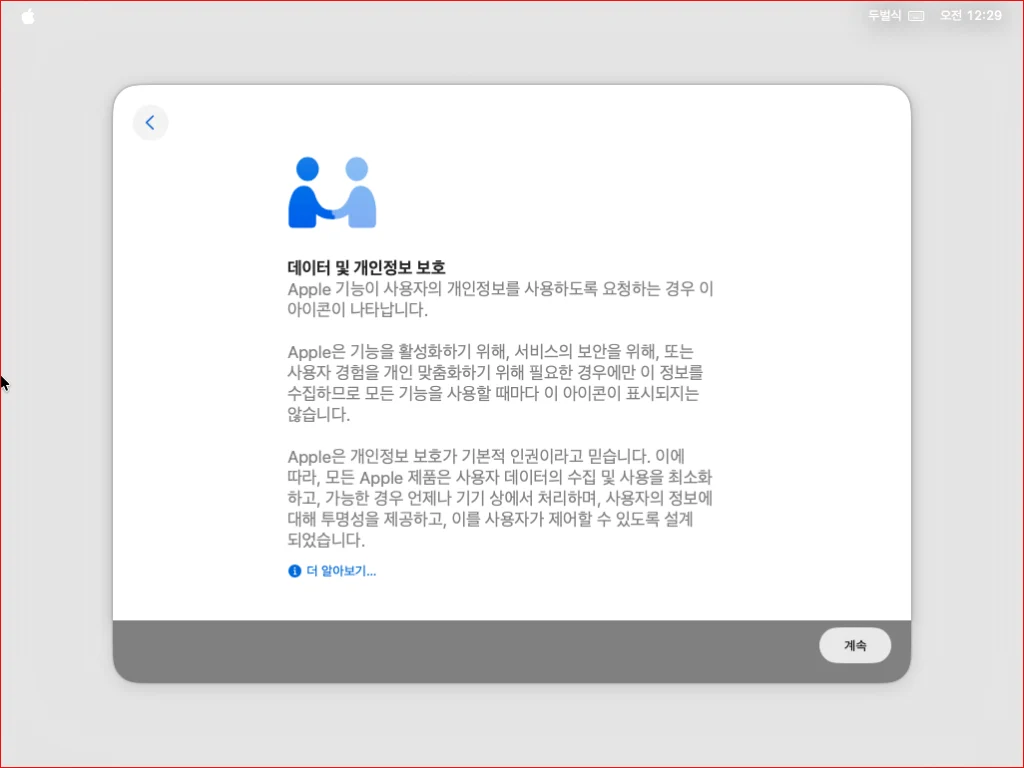Open the 더 알아보기... link
The width and height of the screenshot is (1024, 768).
click(x=341, y=571)
